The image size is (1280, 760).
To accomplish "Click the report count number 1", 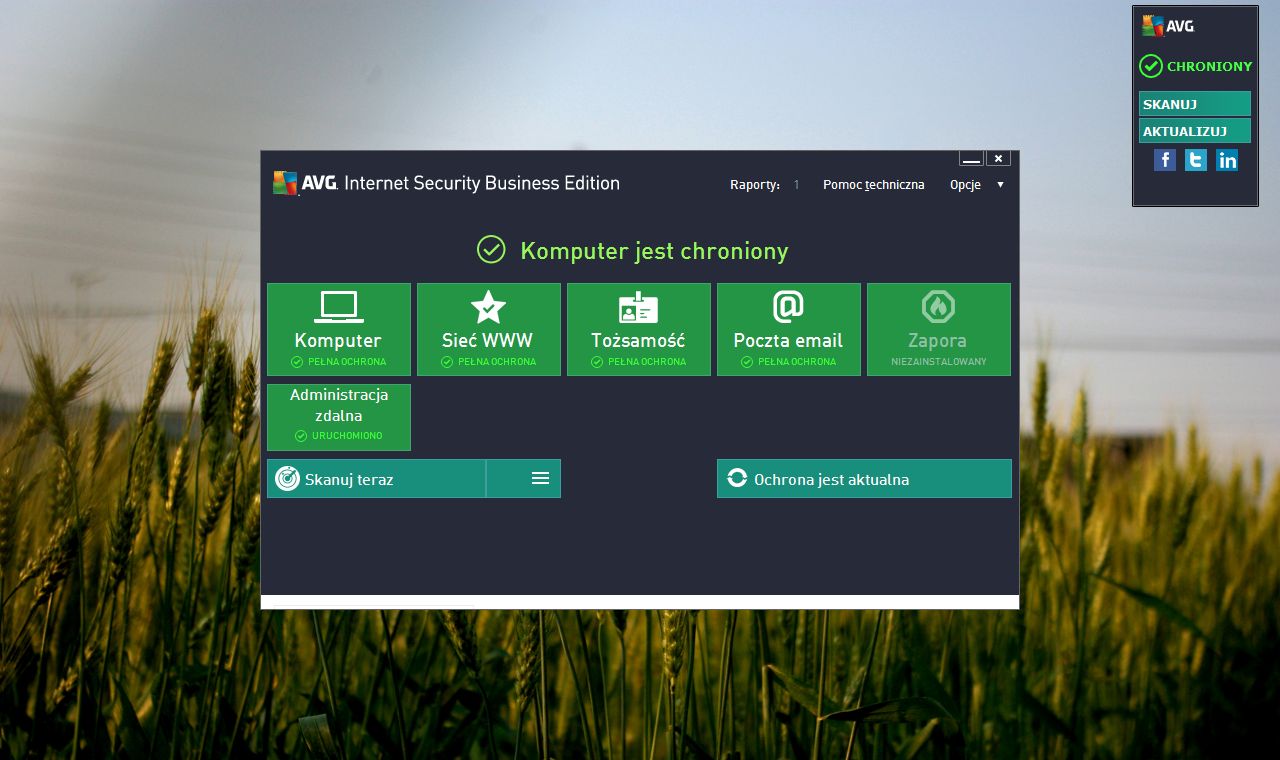I will (797, 185).
